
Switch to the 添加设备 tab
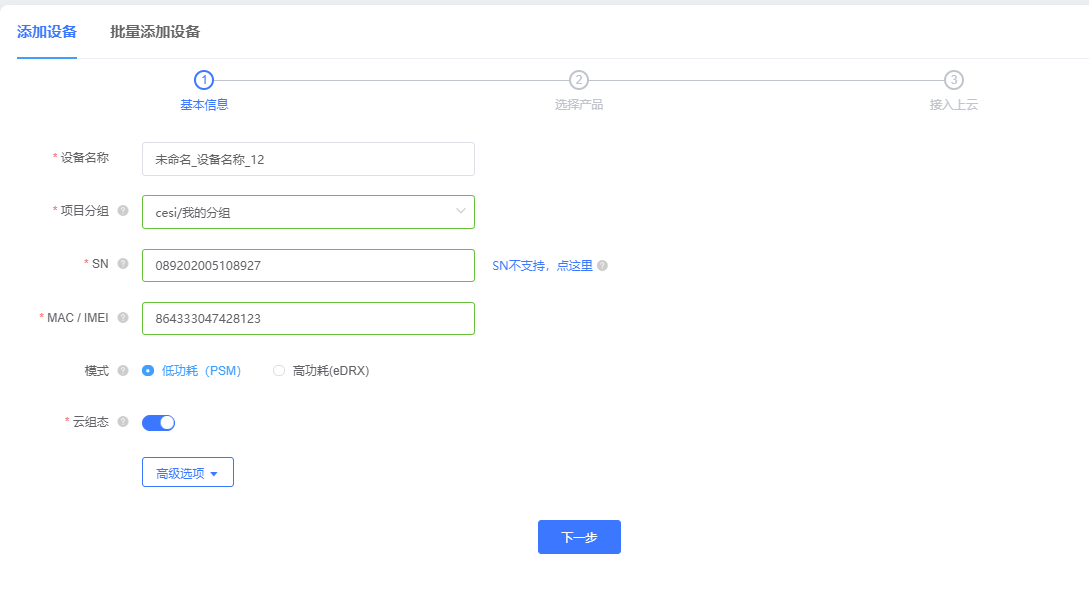pos(47,32)
